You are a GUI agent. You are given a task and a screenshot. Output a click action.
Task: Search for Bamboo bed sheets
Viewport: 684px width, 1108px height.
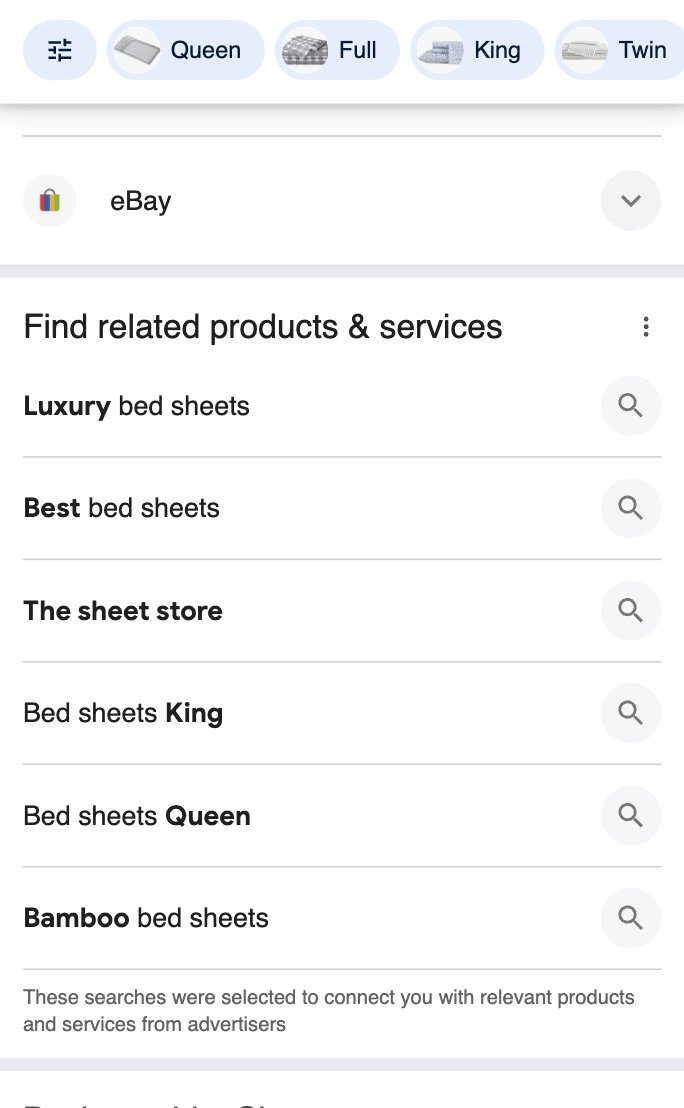point(146,918)
